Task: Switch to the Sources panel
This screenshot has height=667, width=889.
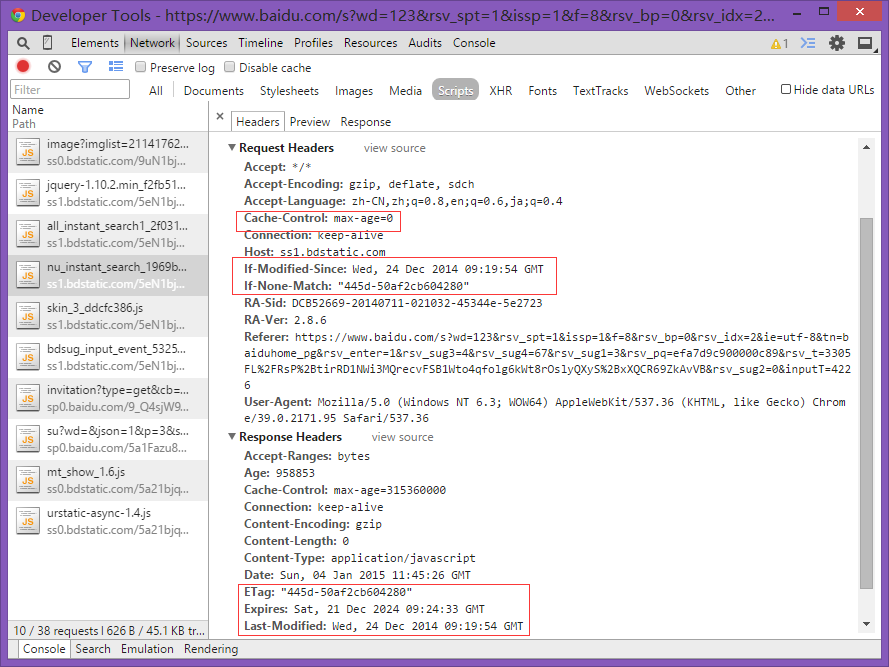Action: point(206,43)
